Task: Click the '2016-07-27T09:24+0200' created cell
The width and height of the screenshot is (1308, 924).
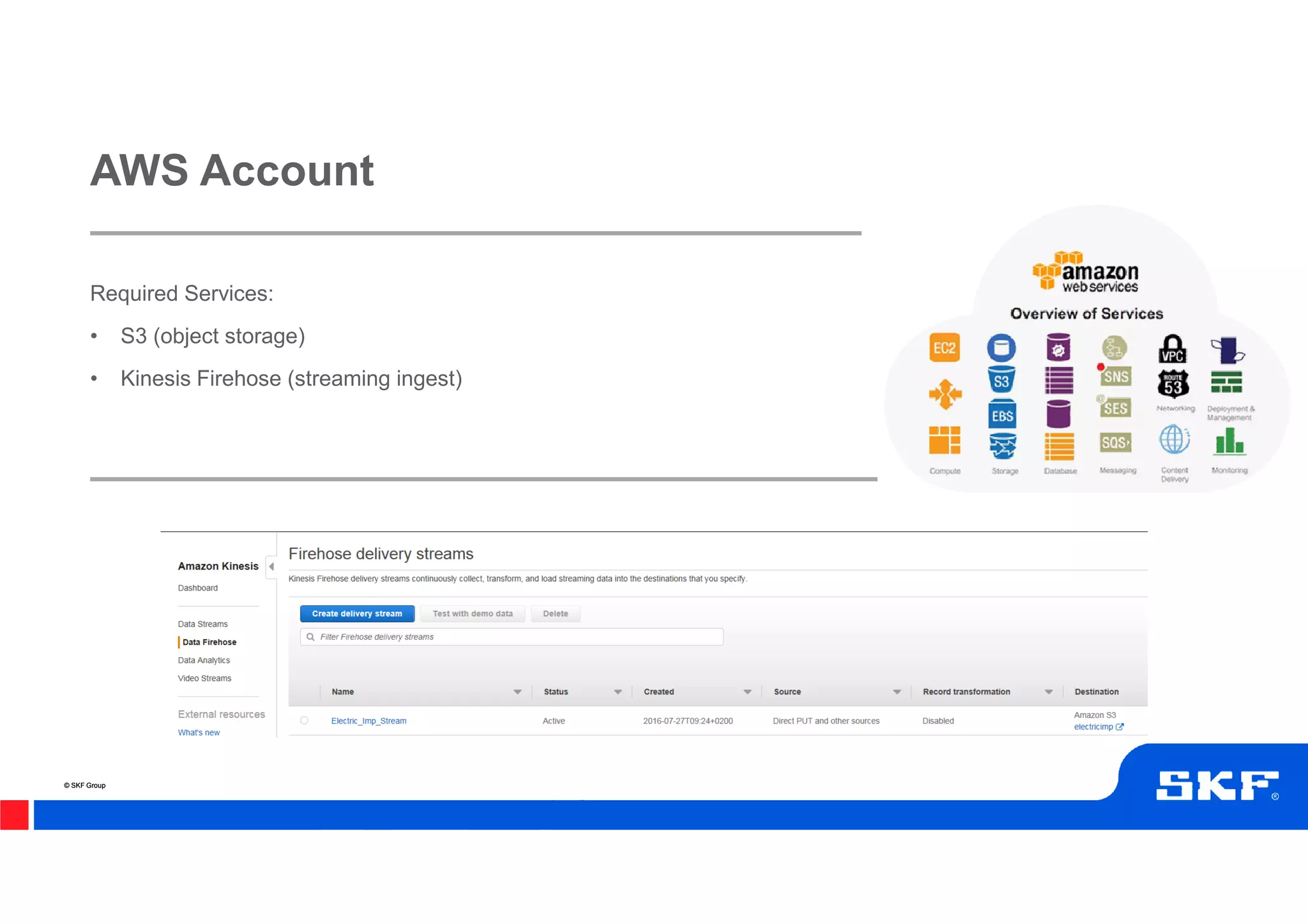Action: click(x=688, y=721)
